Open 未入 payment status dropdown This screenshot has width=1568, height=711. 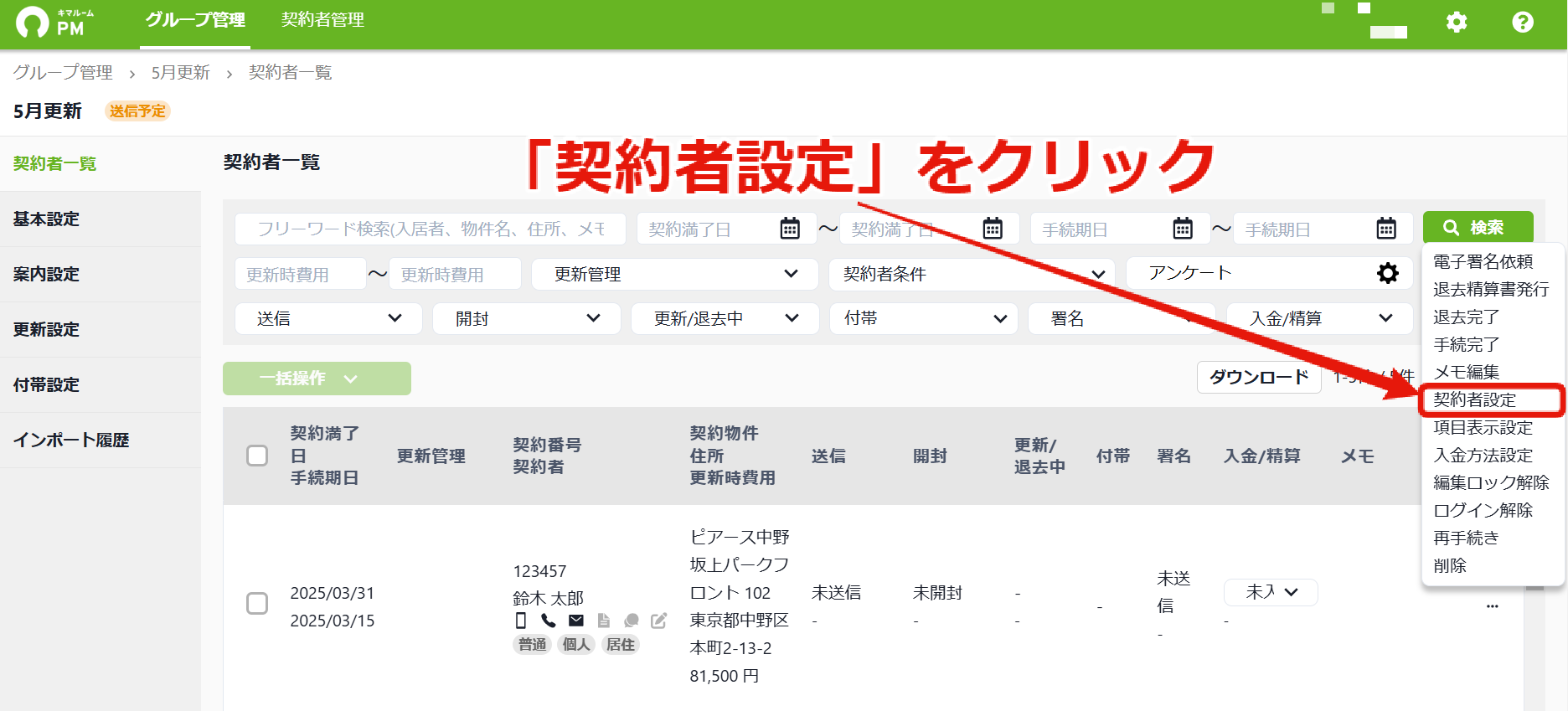click(1271, 592)
